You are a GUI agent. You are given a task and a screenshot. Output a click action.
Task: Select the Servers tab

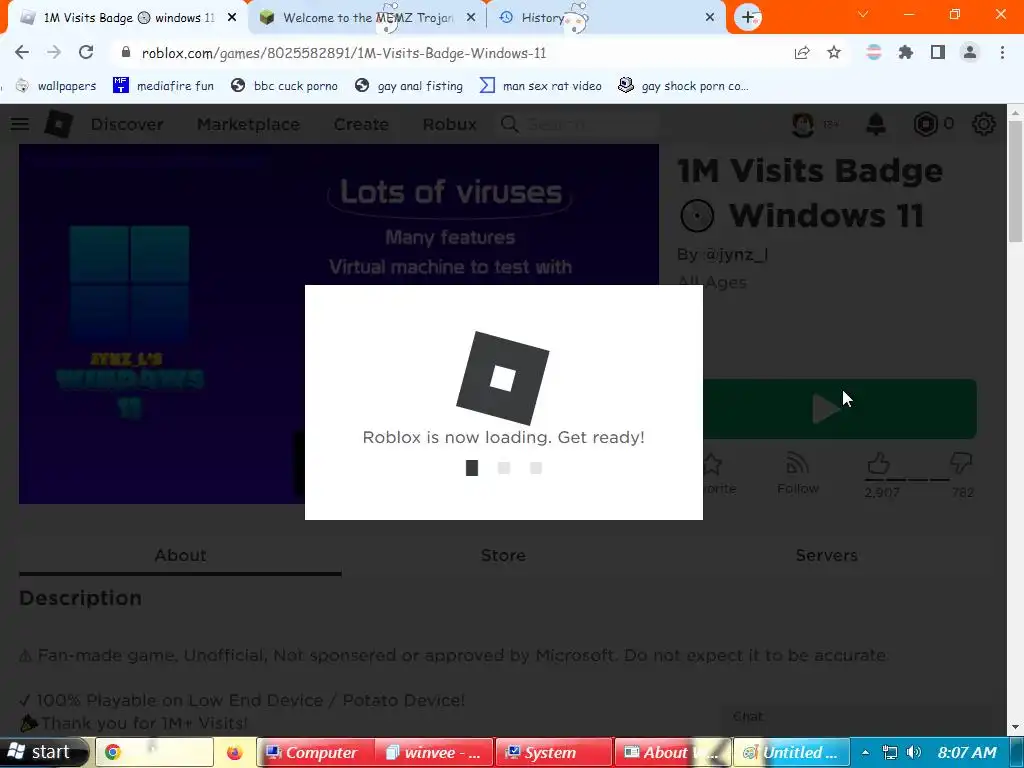(x=826, y=555)
